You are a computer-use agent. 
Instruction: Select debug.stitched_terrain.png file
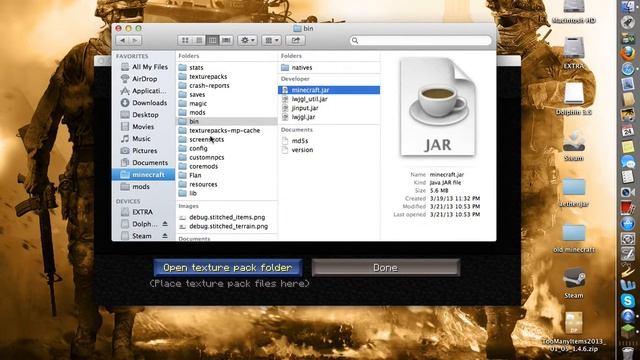coord(224,226)
